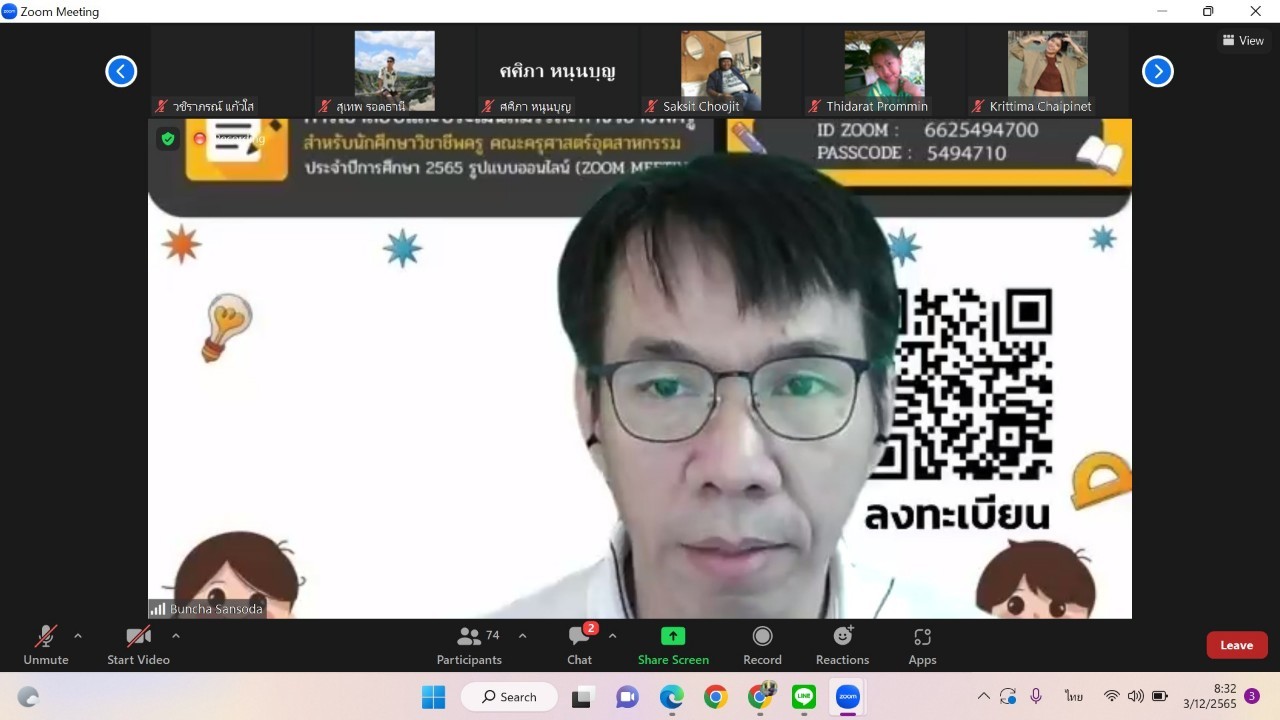Select ศศิภา หนุนบุญ participant tile

[x=557, y=71]
